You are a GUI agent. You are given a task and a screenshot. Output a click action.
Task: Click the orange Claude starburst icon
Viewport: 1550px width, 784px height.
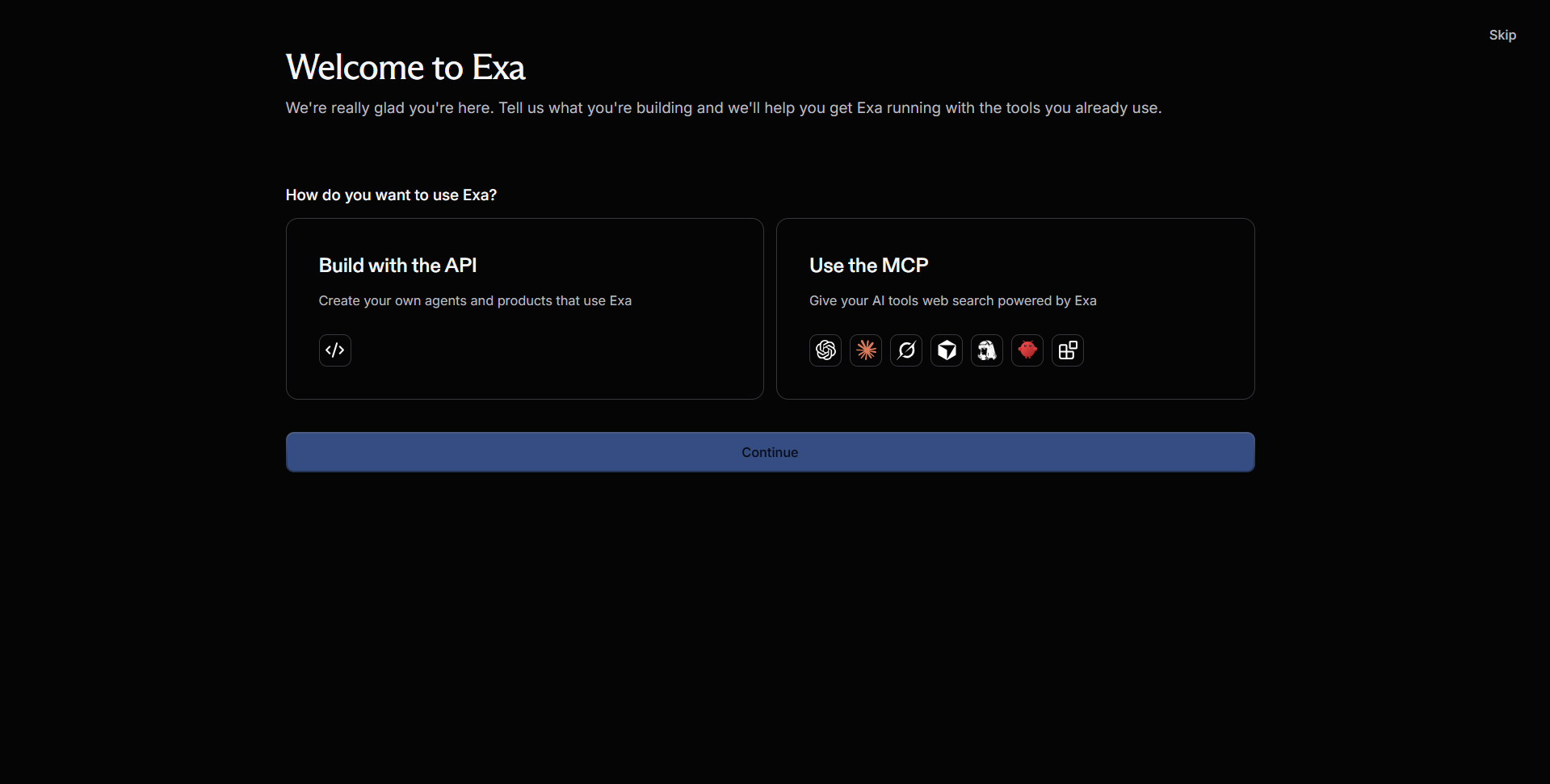point(866,350)
